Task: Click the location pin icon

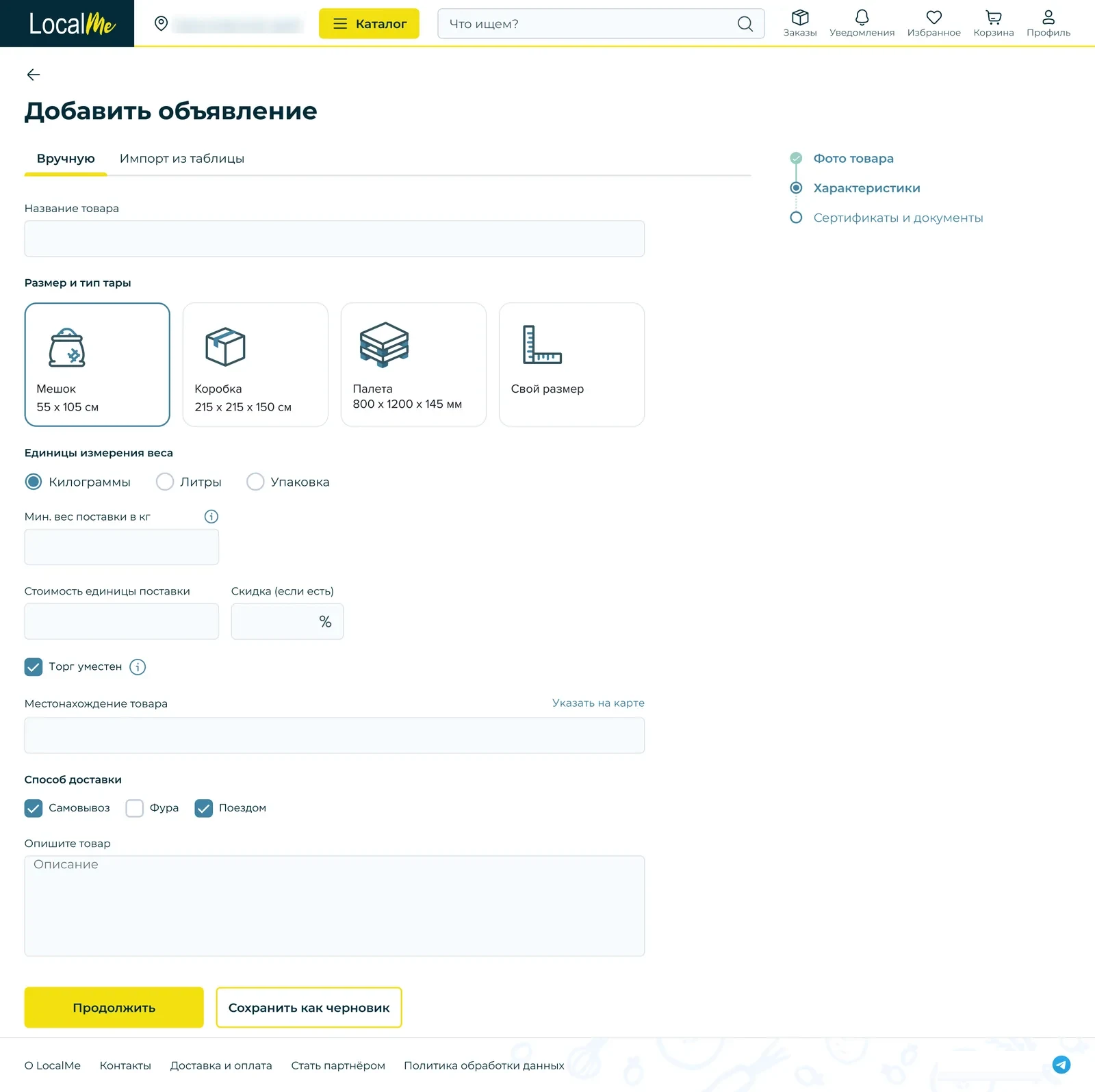Action: pyautogui.click(x=162, y=24)
